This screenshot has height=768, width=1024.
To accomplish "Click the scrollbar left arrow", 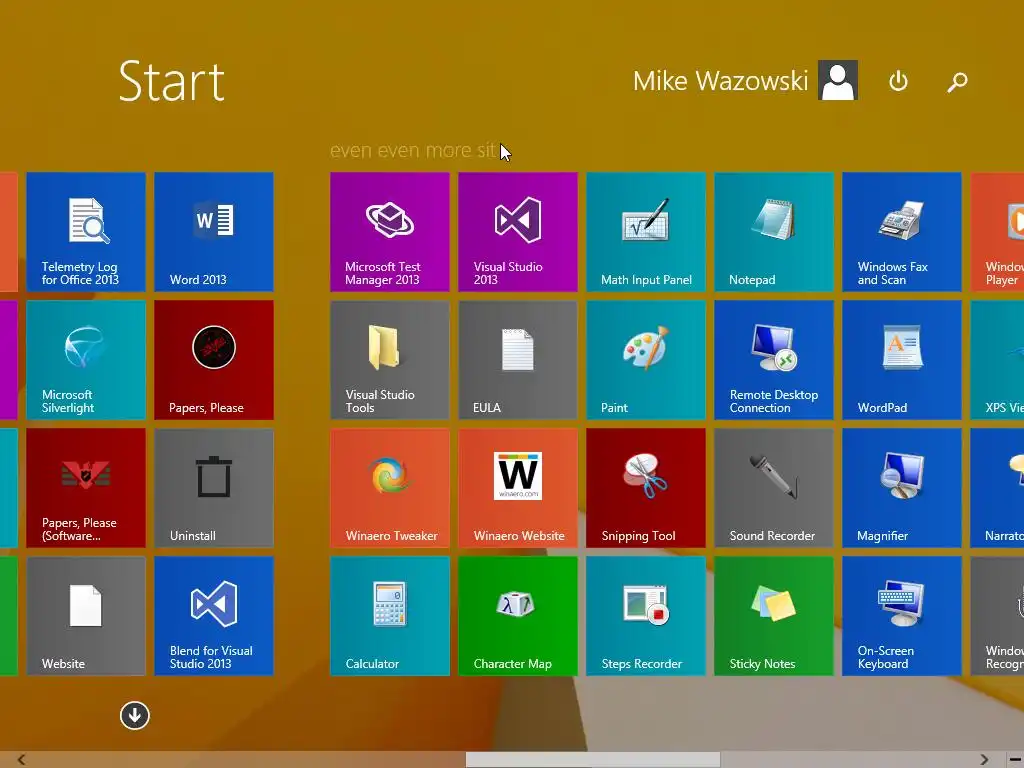I will (x=22, y=760).
